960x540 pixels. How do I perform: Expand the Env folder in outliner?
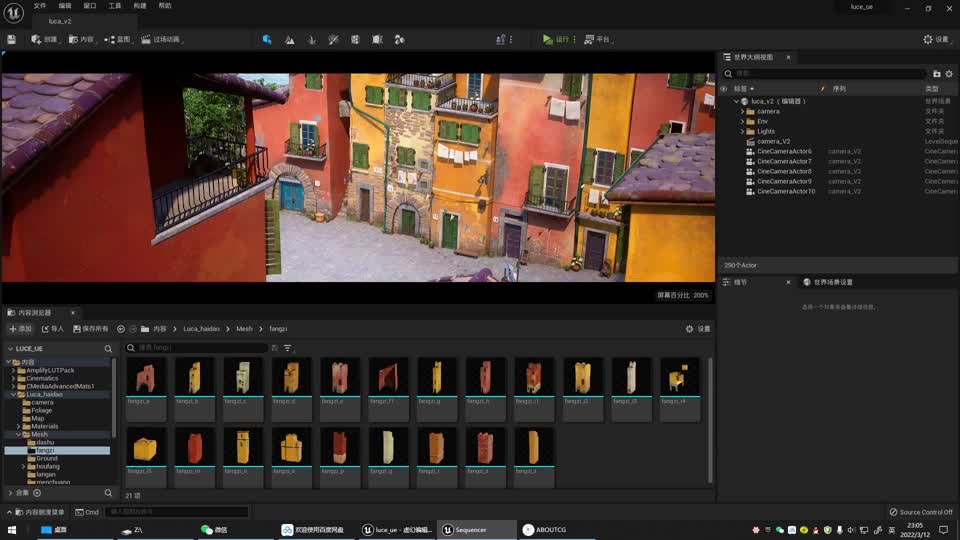click(743, 121)
